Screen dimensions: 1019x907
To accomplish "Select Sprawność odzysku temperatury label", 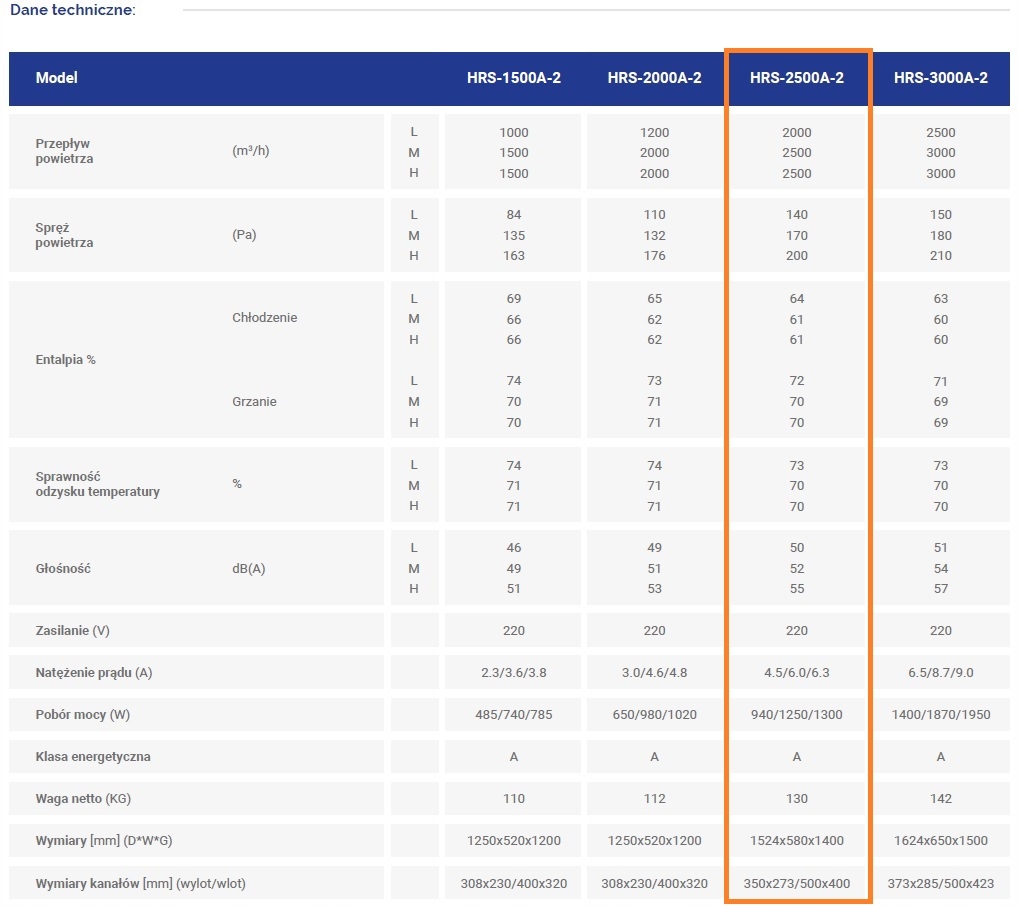I will [97, 484].
